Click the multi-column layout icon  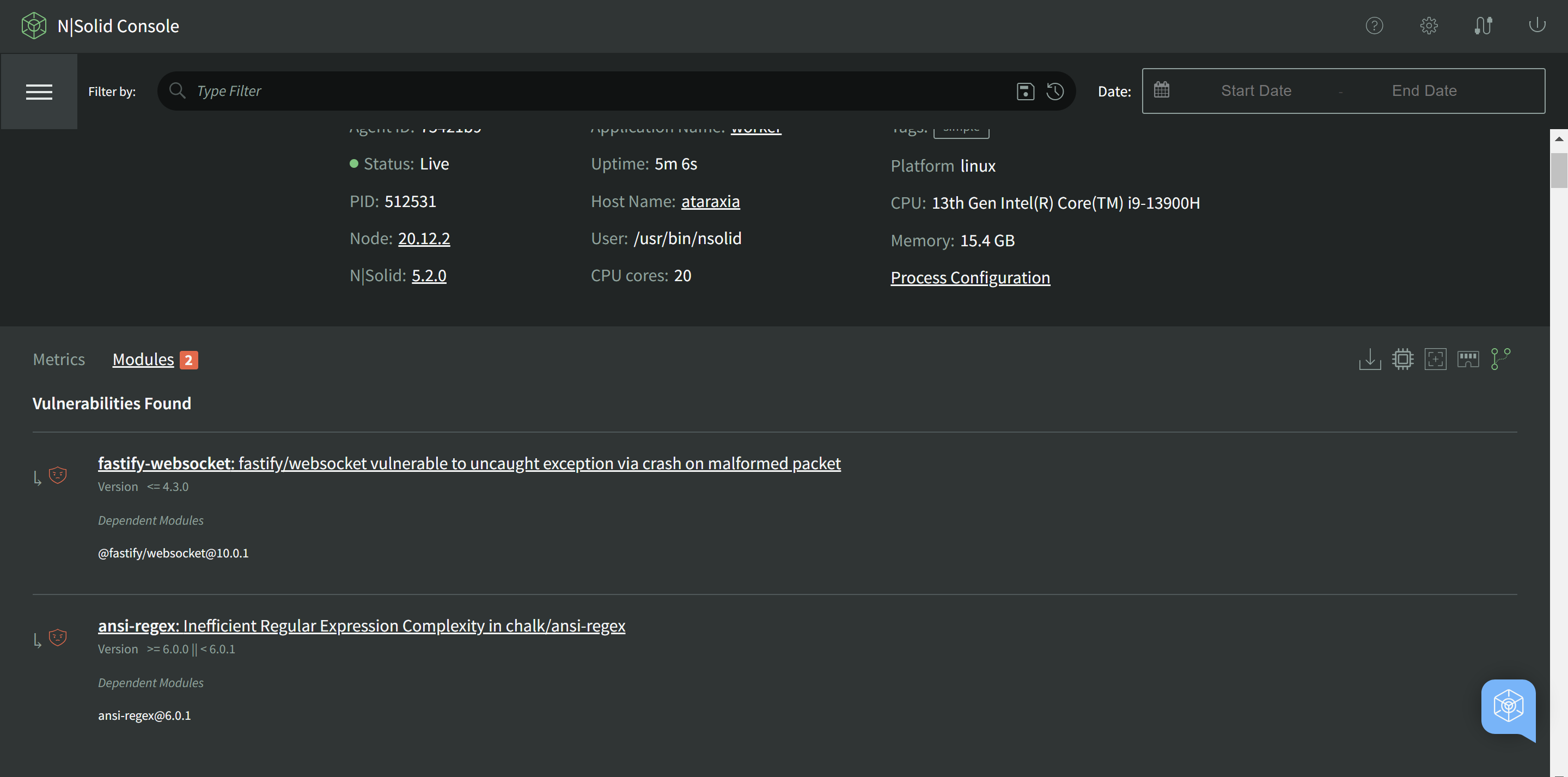click(1467, 357)
